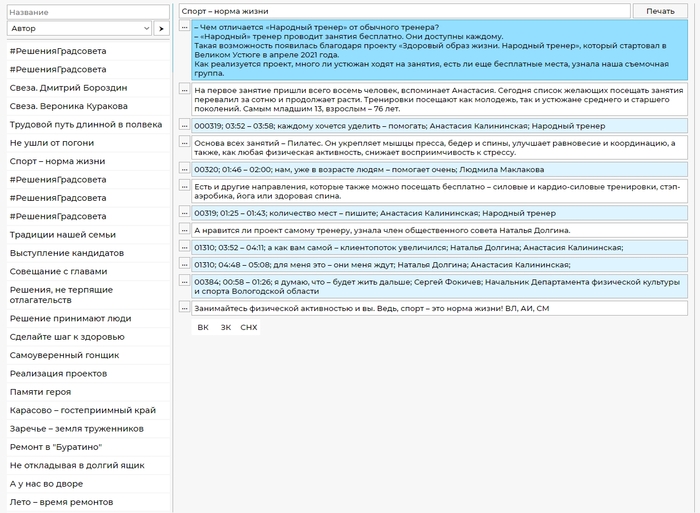
Task: Edit the title field 'Спорт – норма жизни'
Action: [404, 11]
